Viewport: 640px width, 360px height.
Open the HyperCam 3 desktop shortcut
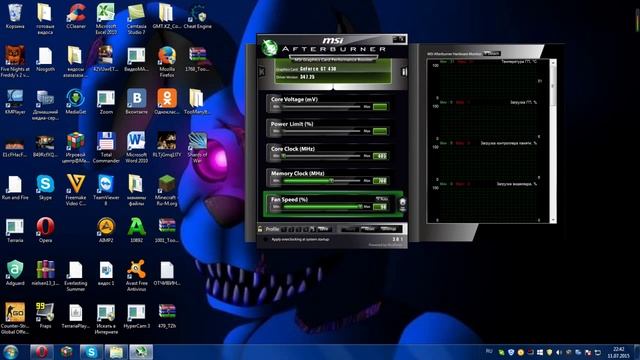point(136,316)
